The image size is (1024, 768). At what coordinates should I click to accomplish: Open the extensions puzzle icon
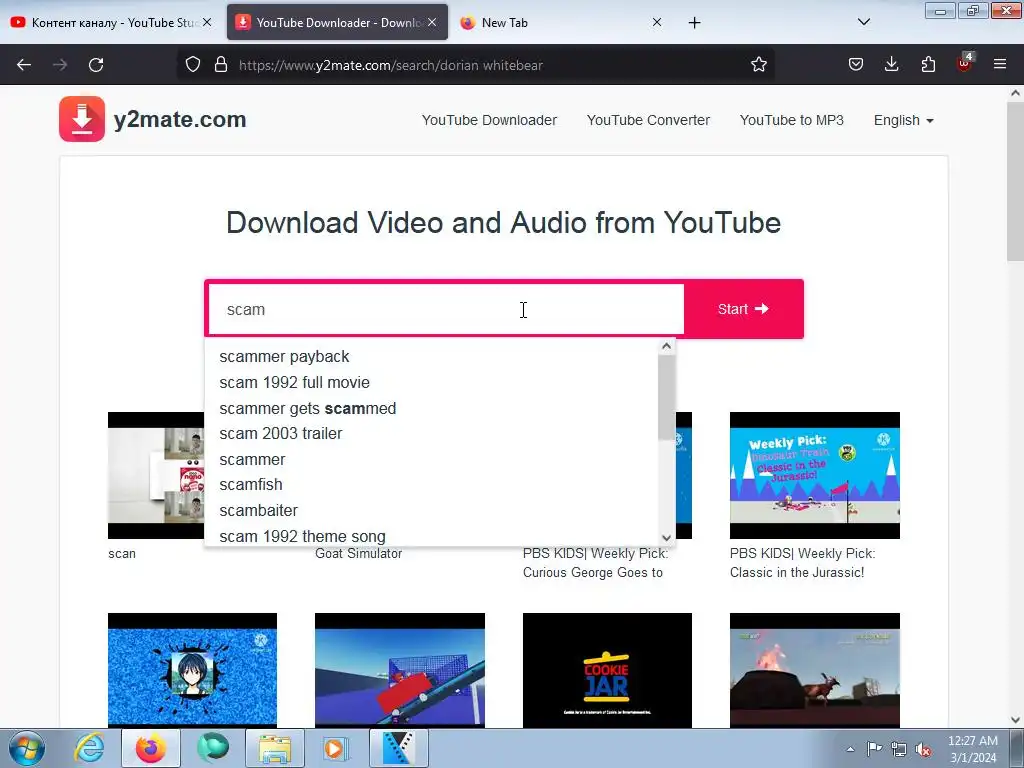coord(928,65)
